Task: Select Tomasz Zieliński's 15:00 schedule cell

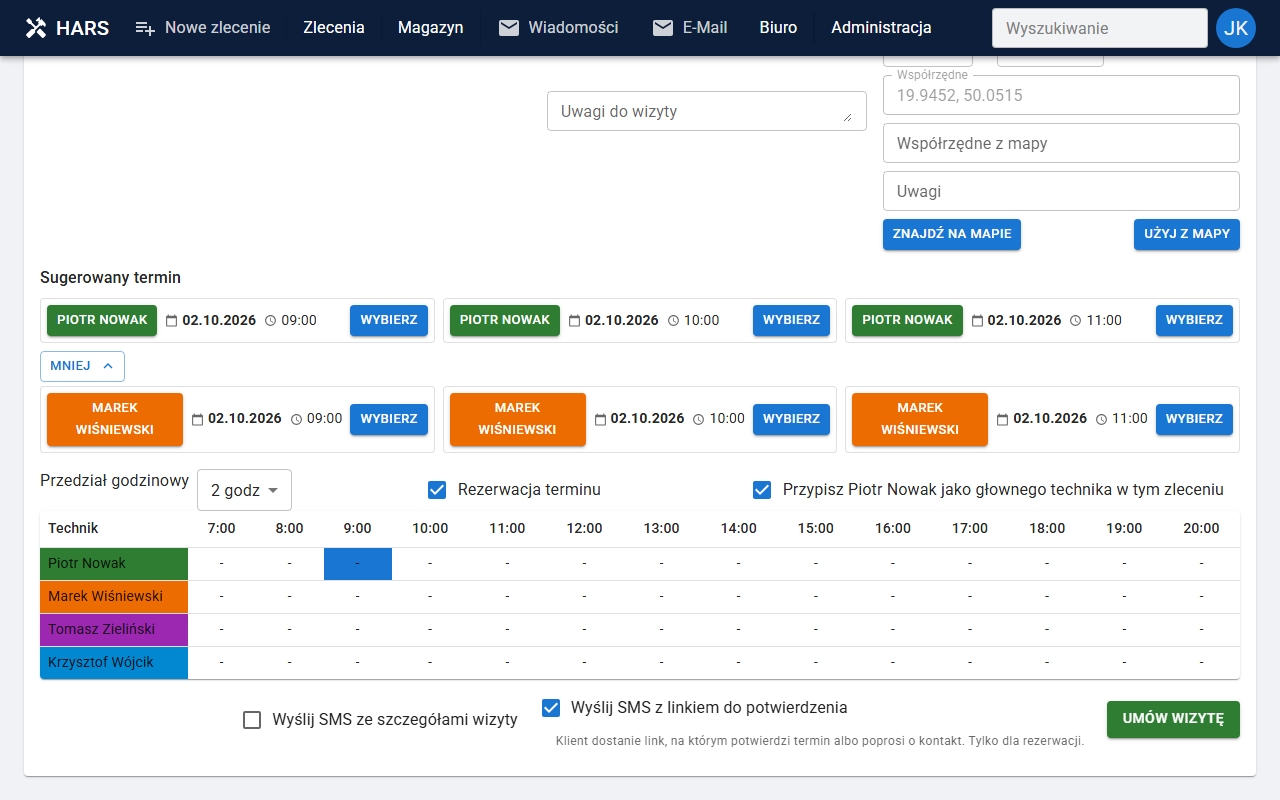Action: click(816, 630)
